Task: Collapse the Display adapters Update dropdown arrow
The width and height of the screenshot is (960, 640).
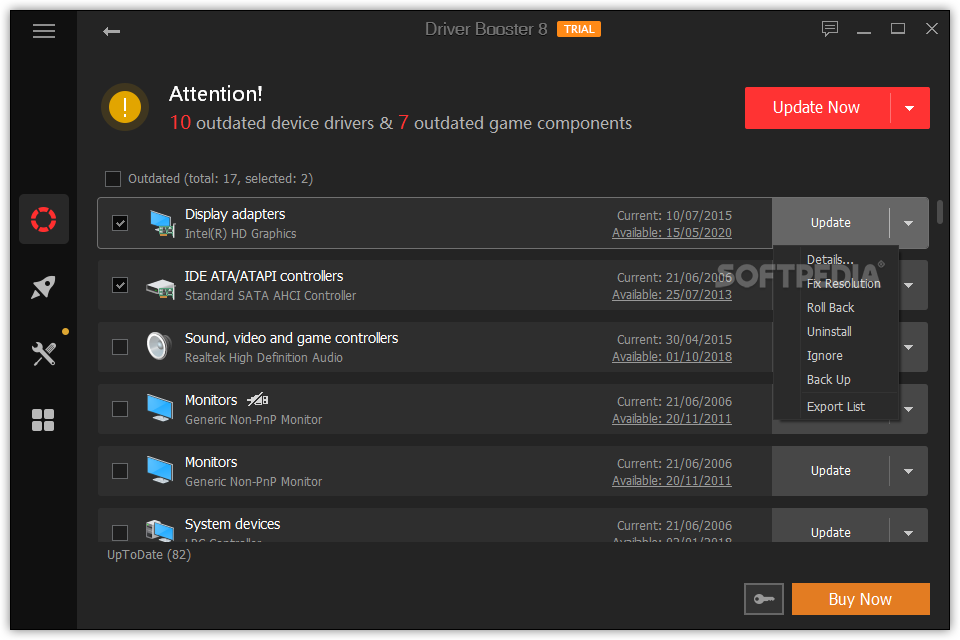Action: (x=909, y=223)
